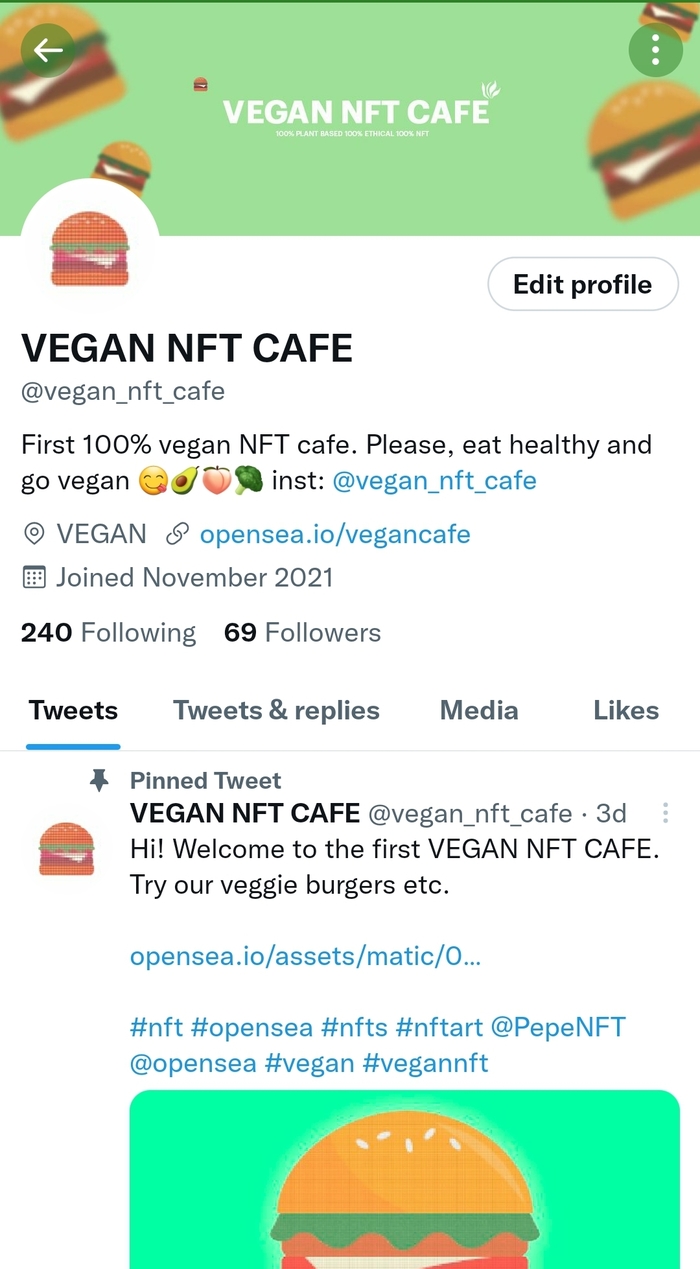
Task: Tap the location pin icon beside VEGAN
Action: click(34, 534)
